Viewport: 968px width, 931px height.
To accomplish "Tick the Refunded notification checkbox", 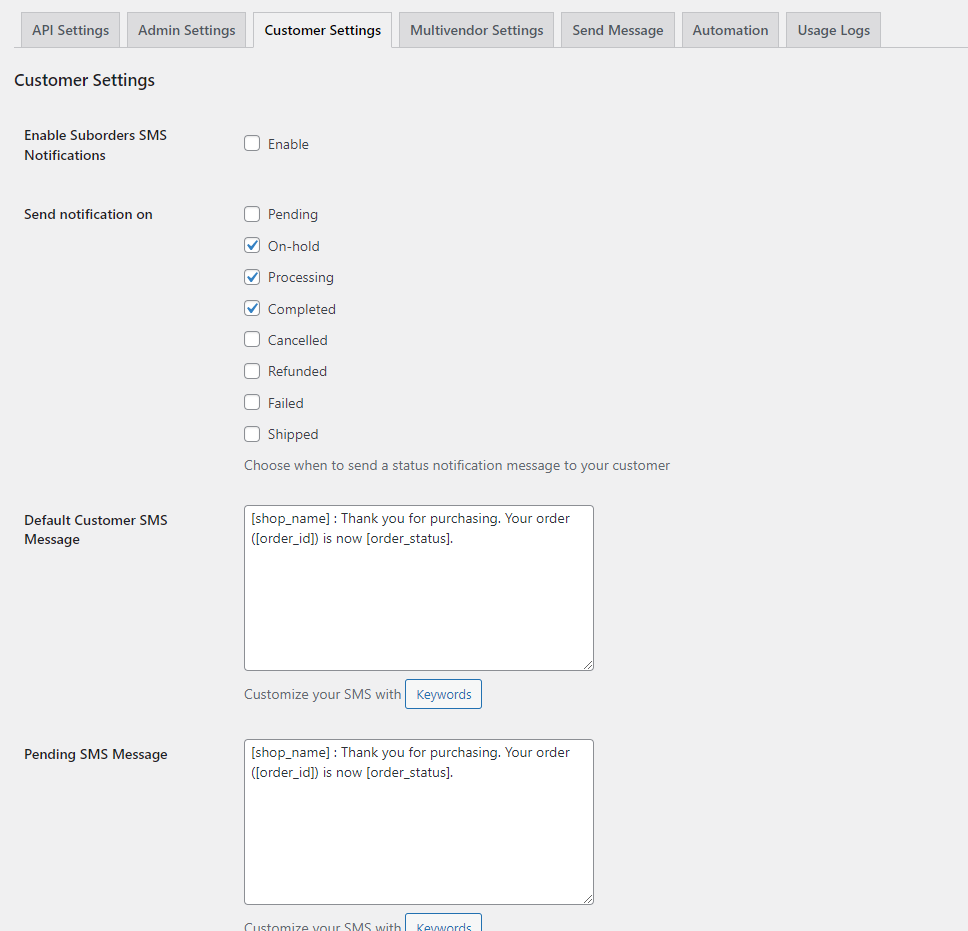I will [252, 371].
